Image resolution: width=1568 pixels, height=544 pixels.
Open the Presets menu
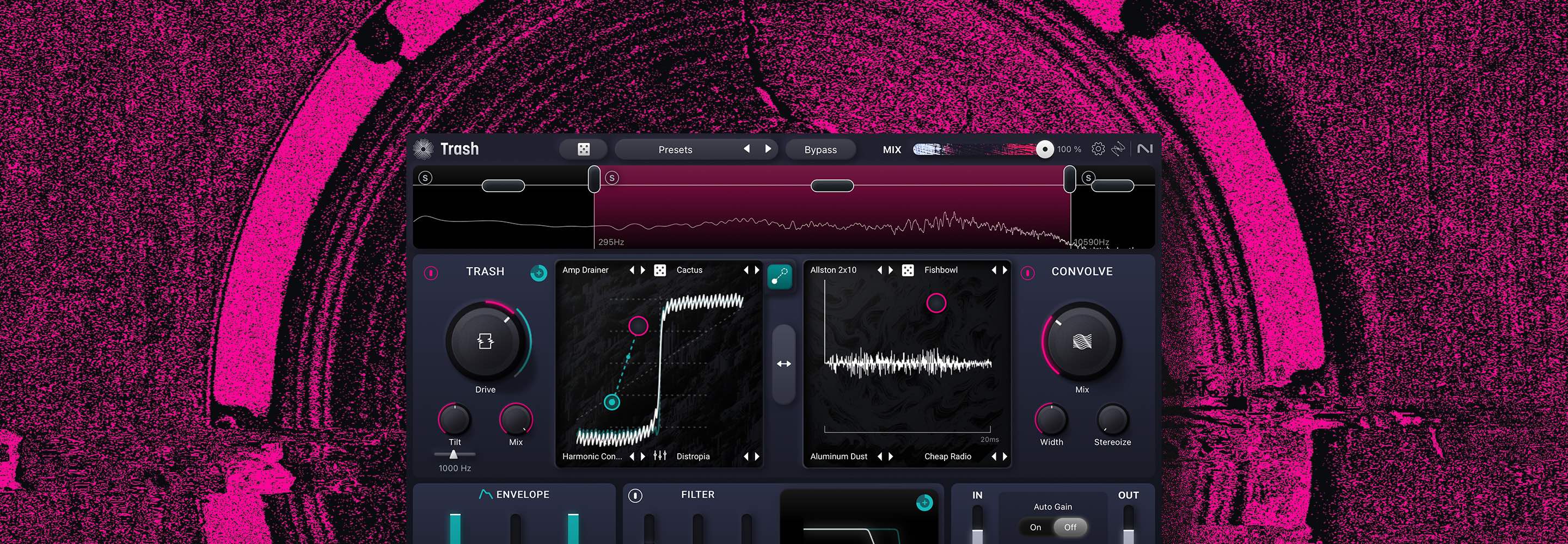pyautogui.click(x=675, y=150)
